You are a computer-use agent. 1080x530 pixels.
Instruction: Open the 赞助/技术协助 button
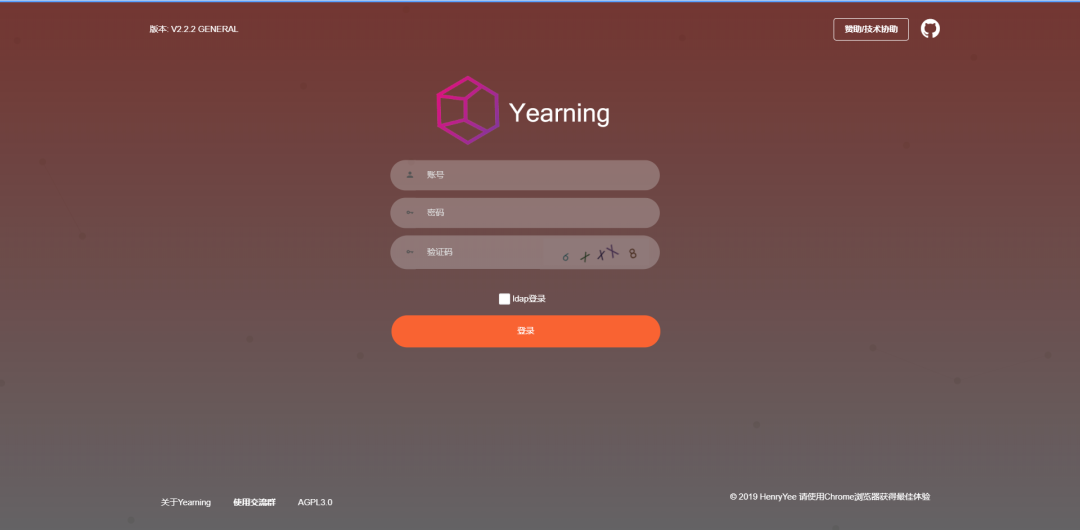point(871,30)
